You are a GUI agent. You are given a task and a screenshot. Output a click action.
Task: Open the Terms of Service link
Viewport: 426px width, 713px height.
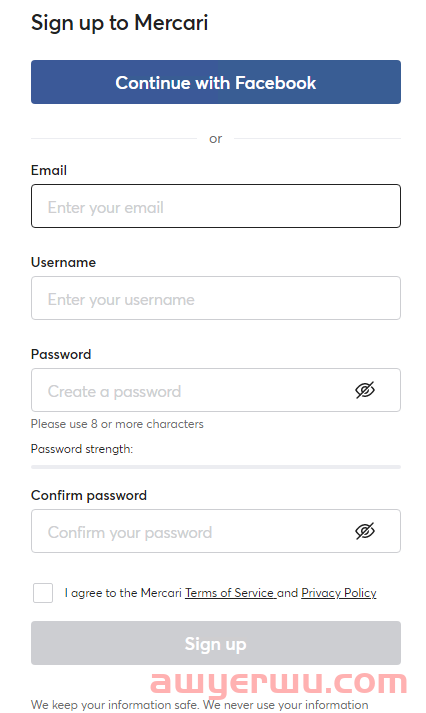(230, 593)
